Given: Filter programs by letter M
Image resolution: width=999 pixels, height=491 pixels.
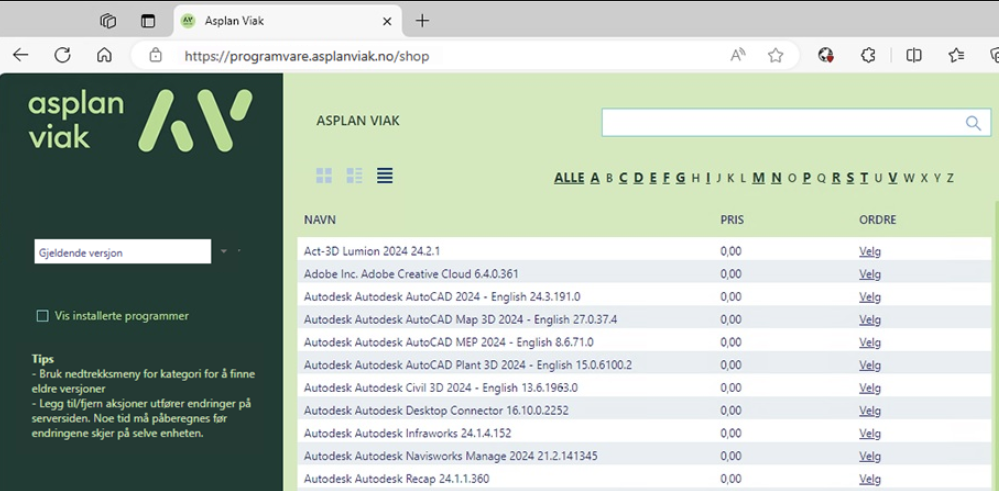Looking at the screenshot, I should 758,178.
